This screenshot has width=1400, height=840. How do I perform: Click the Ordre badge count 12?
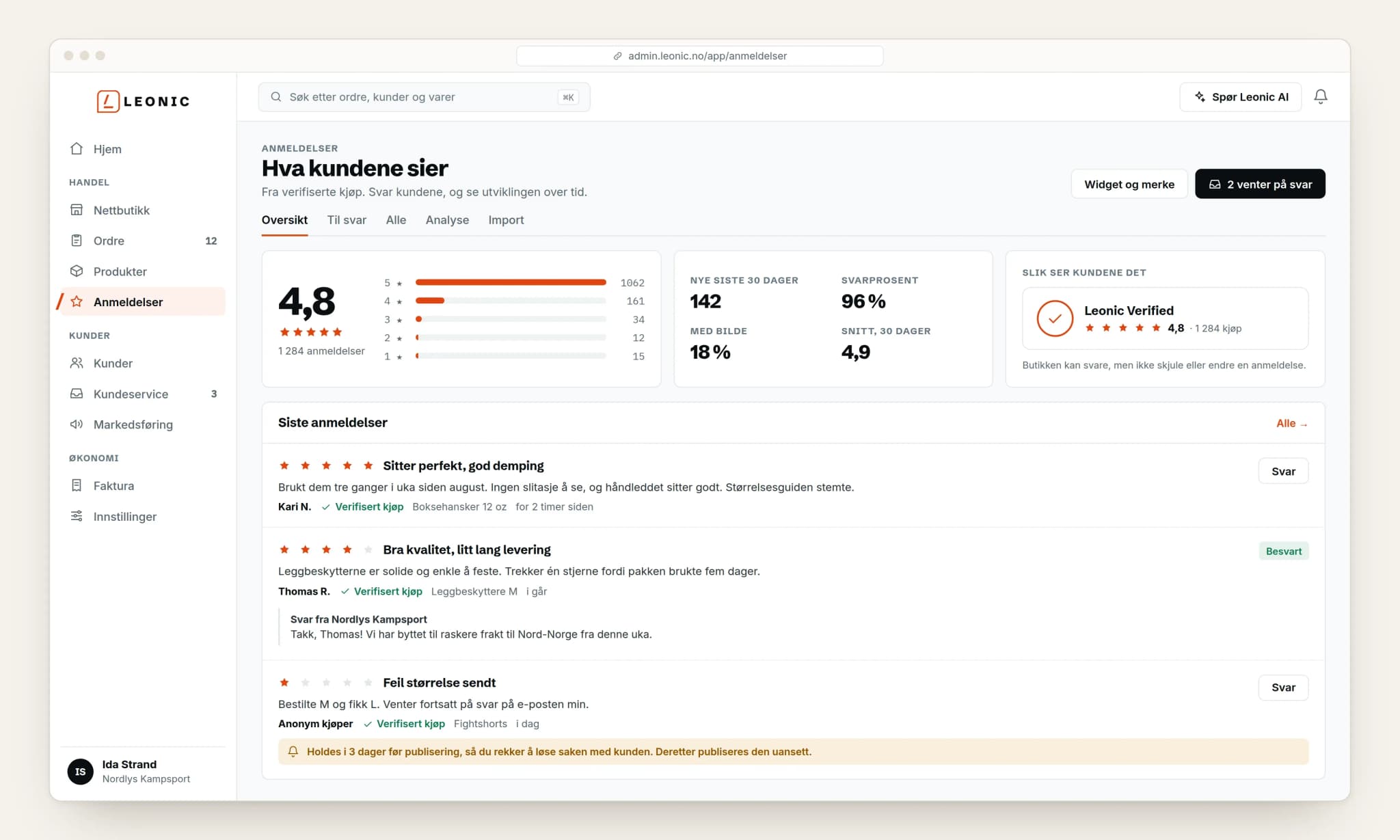[211, 241]
